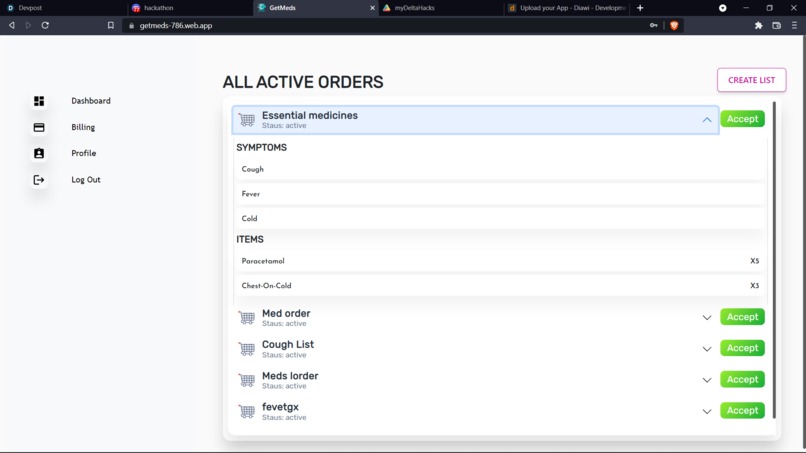The height and width of the screenshot is (453, 806).
Task: Switch to the Upload your App Diawi tab
Action: pos(567,8)
